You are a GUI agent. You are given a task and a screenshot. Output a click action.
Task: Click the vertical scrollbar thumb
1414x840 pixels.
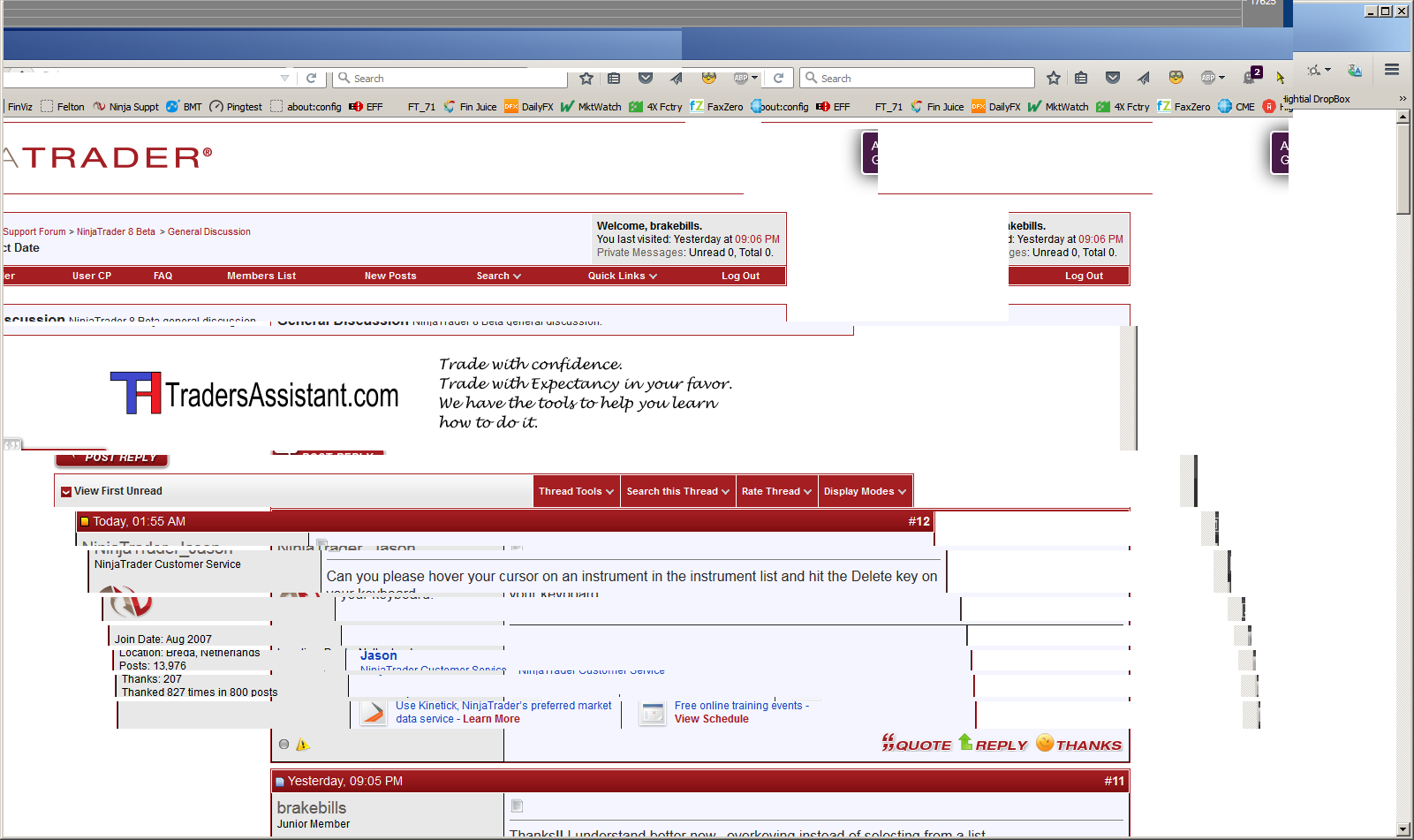[x=1403, y=169]
